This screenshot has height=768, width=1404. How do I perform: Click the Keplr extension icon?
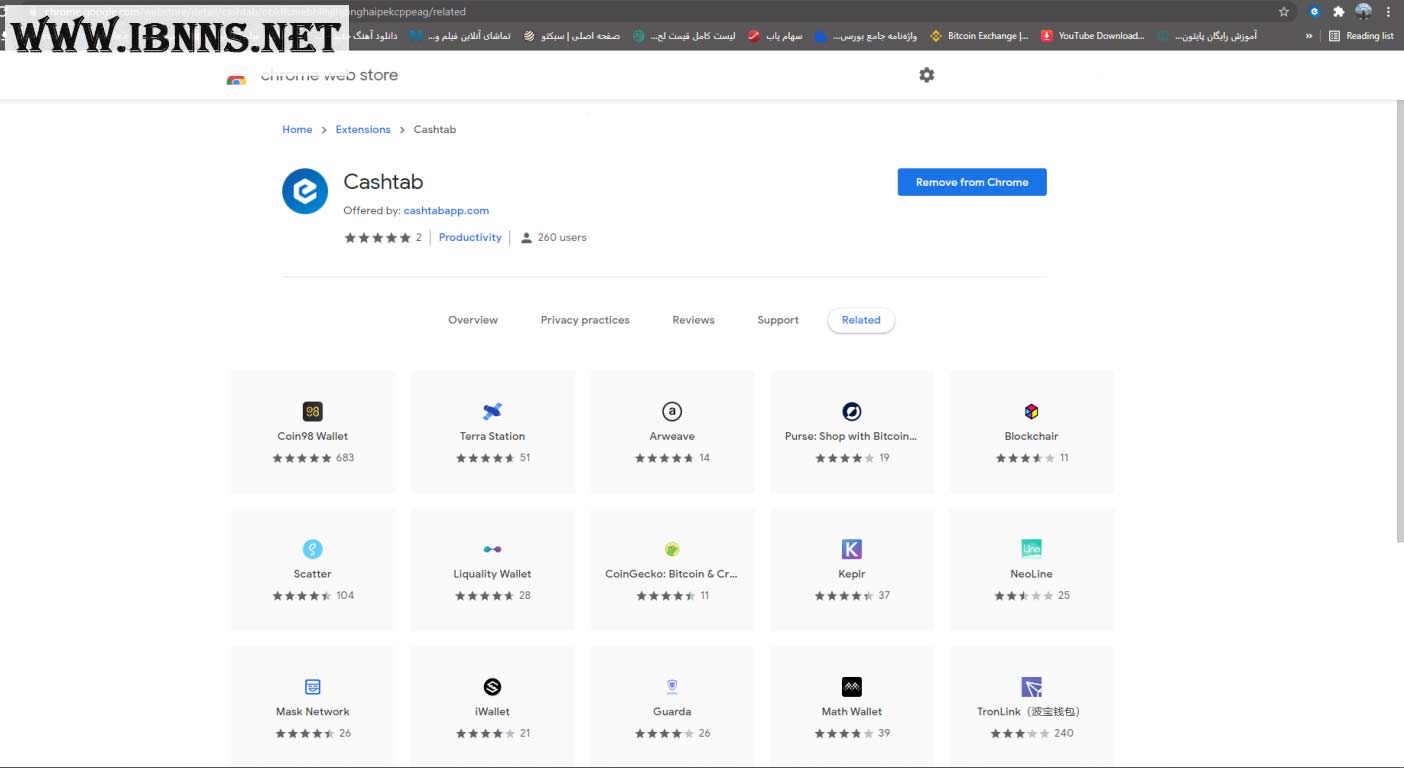point(852,549)
